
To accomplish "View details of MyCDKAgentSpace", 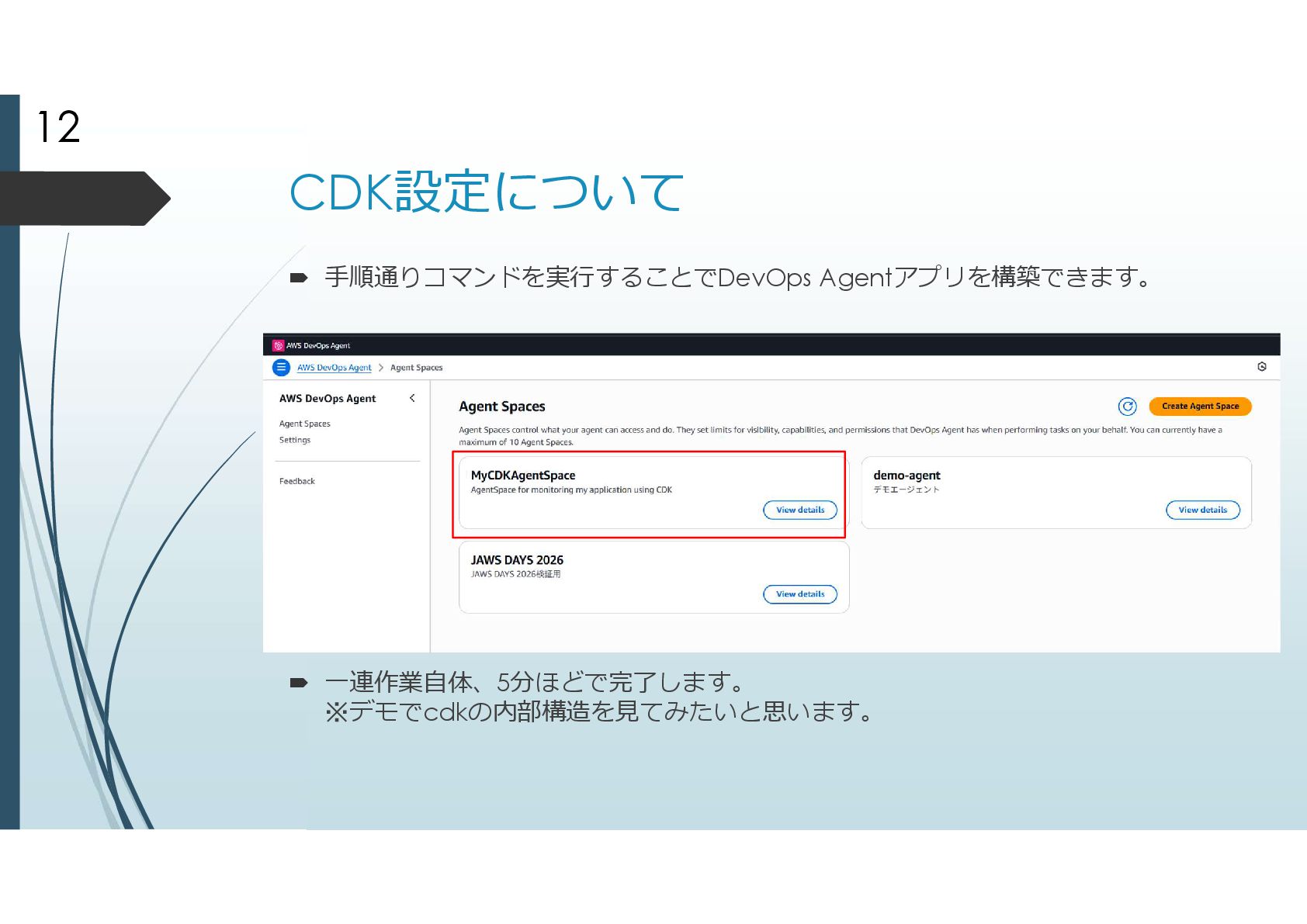I will coord(800,510).
